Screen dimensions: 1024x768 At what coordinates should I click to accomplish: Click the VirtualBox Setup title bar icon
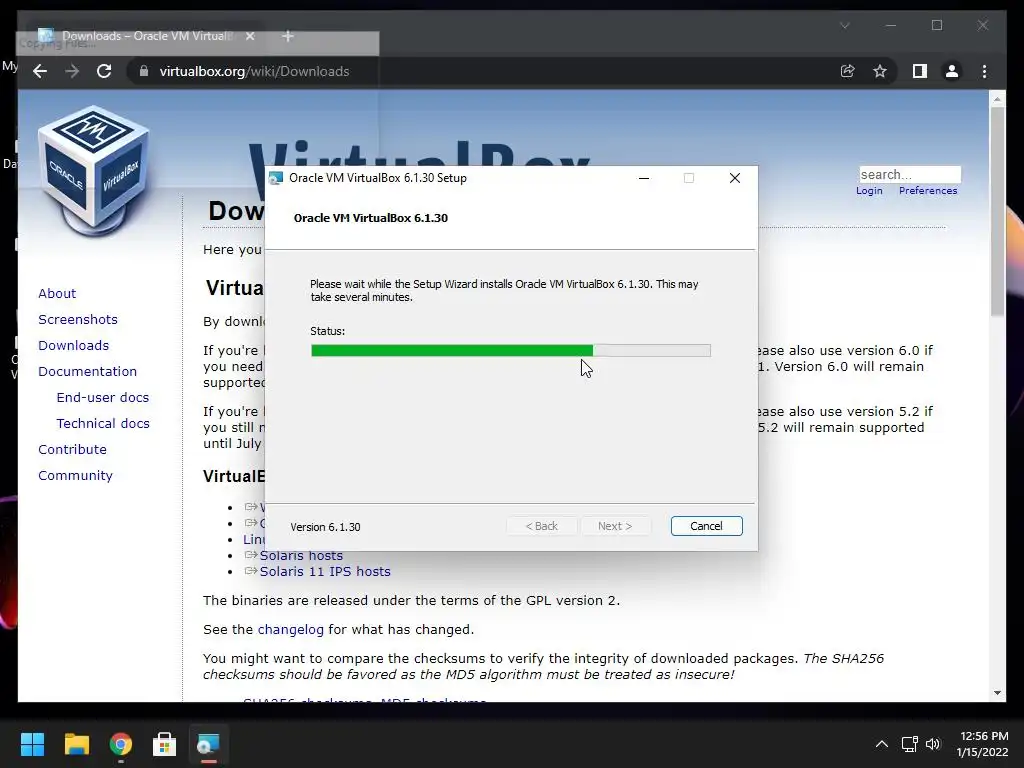coord(276,178)
